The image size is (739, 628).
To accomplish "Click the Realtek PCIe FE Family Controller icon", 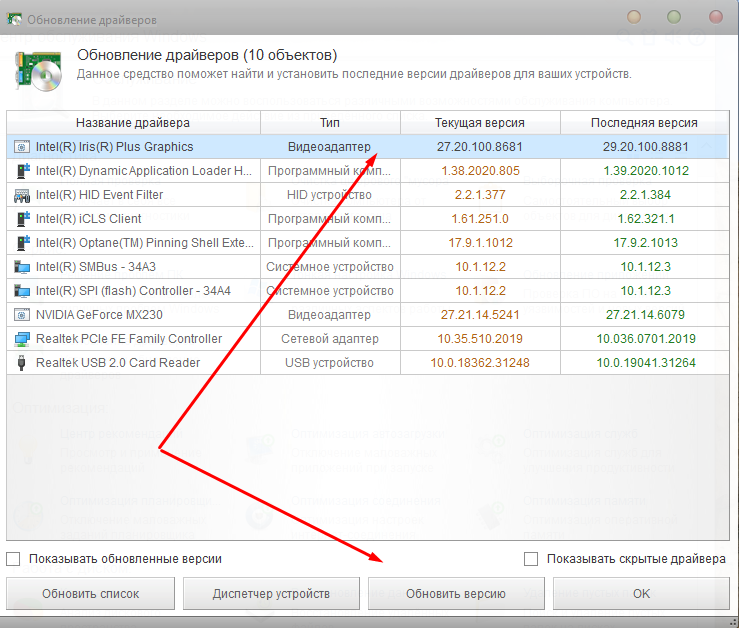I will [22, 339].
